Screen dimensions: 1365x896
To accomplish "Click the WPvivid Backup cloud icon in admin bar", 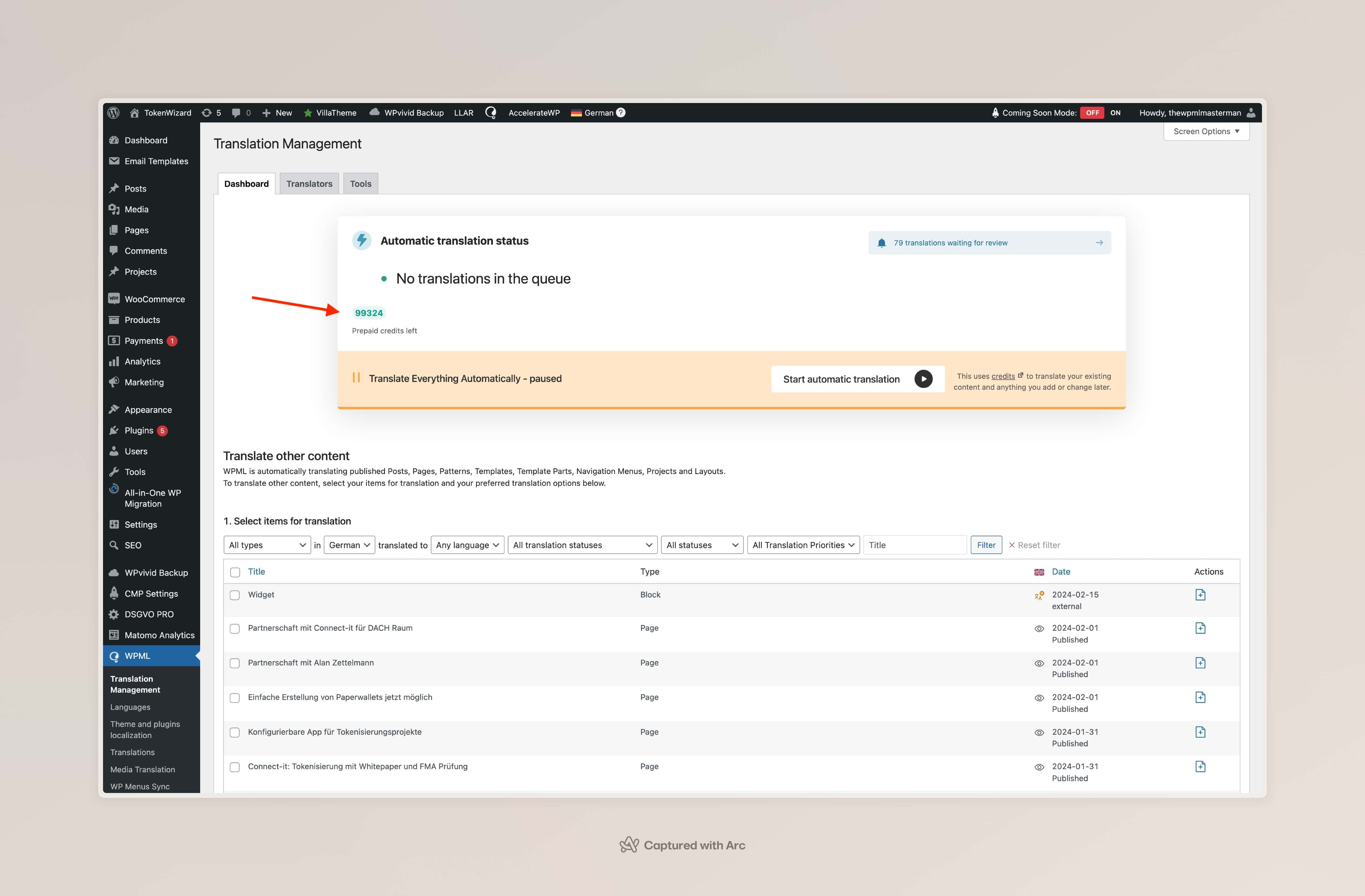I will click(375, 112).
